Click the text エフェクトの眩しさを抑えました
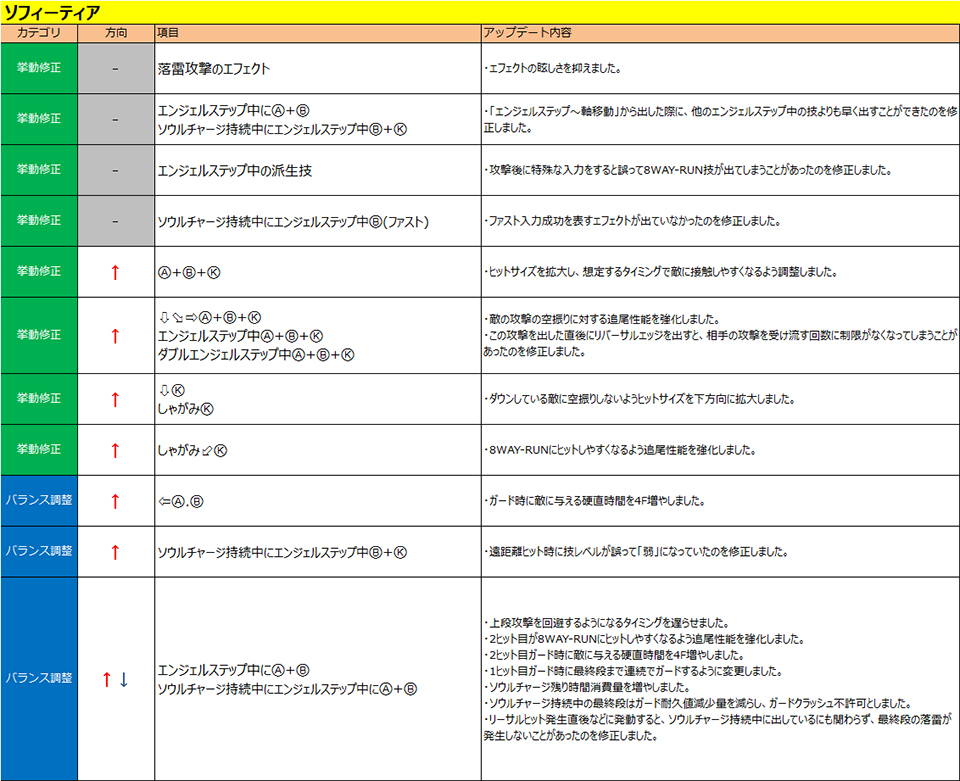 pyautogui.click(x=555, y=69)
